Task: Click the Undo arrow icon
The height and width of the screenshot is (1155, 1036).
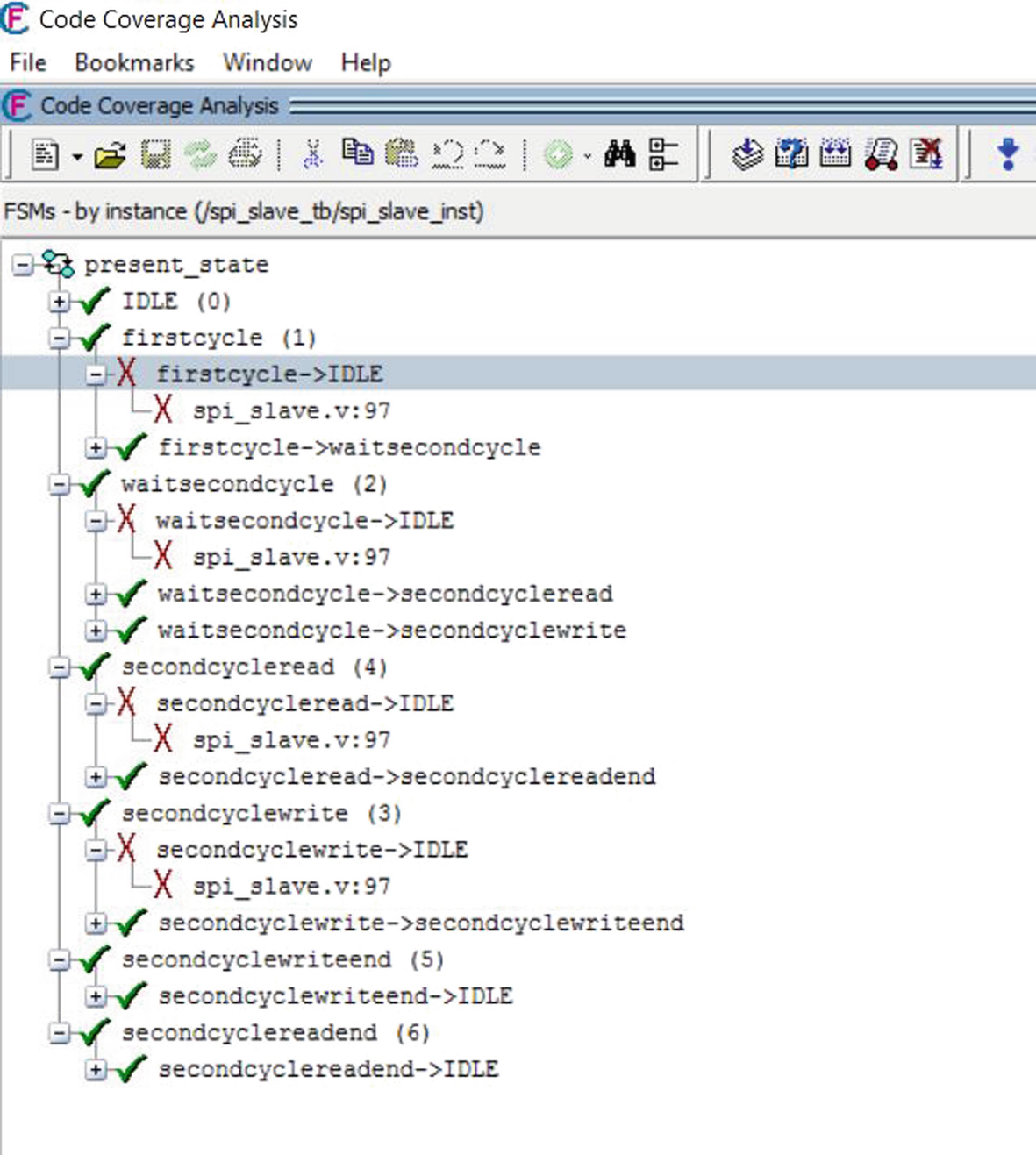Action: [x=447, y=155]
